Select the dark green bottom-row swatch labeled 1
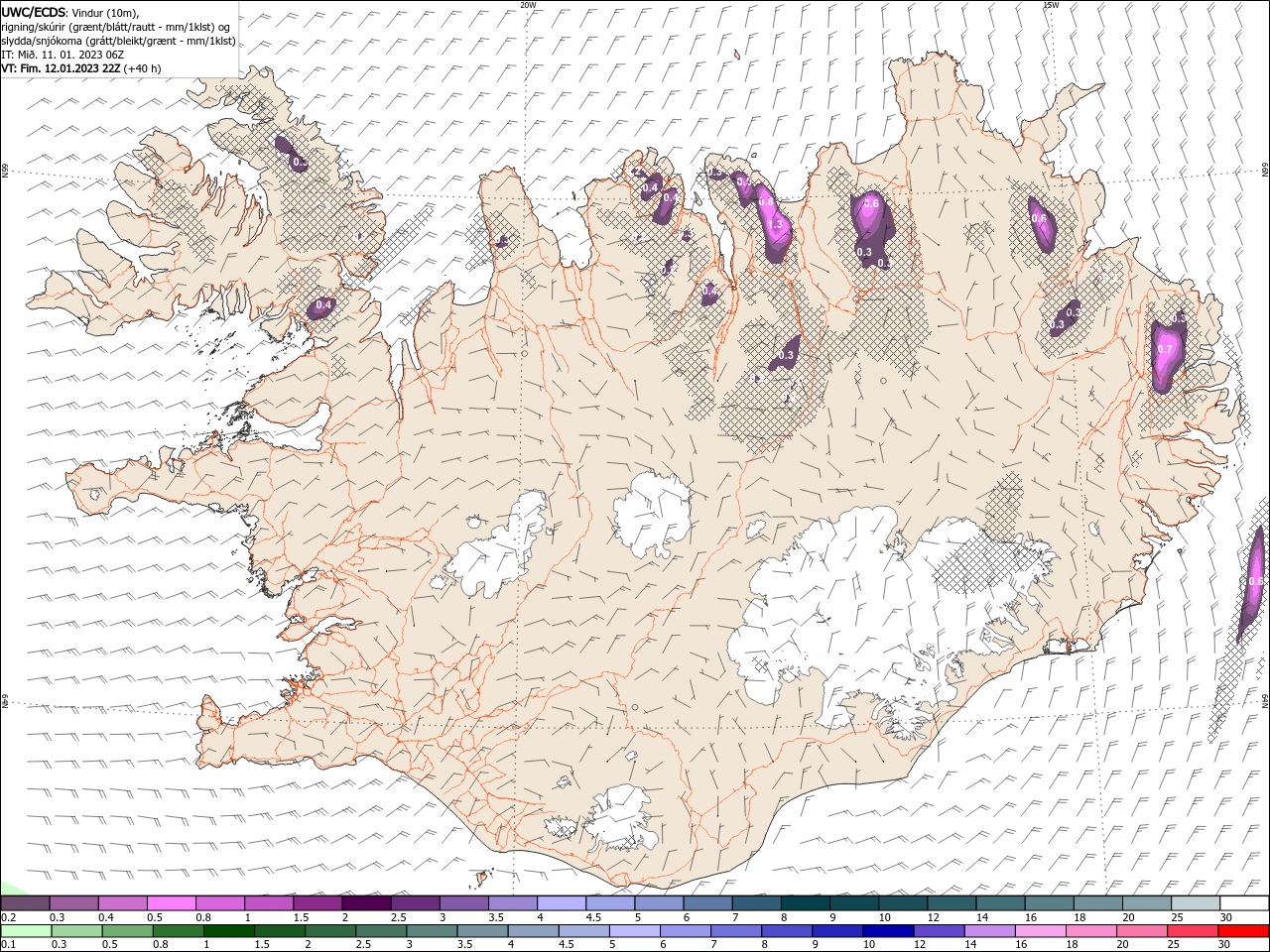This screenshot has width=1270, height=952. [228, 931]
